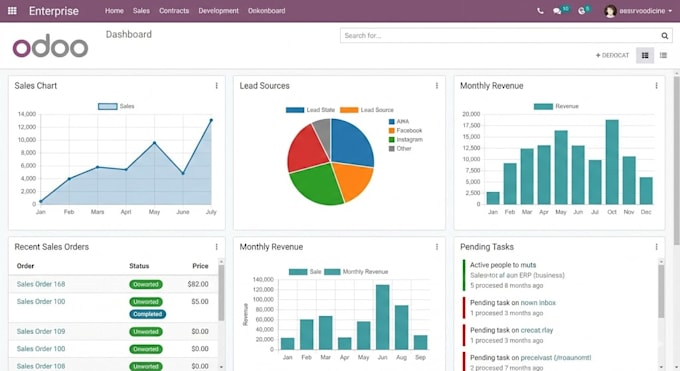
Task: Open Sales Order 168
Action: [x=41, y=284]
